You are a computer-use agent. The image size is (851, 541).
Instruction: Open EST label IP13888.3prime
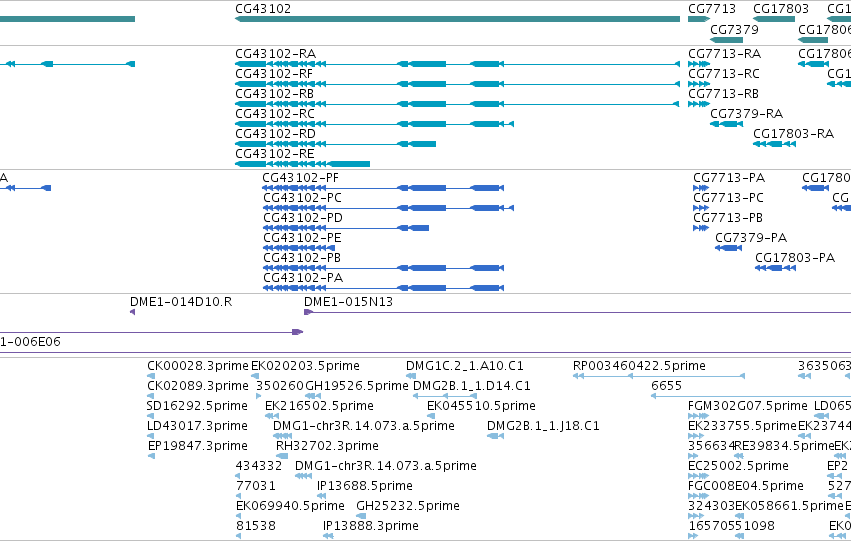pyautogui.click(x=371, y=527)
